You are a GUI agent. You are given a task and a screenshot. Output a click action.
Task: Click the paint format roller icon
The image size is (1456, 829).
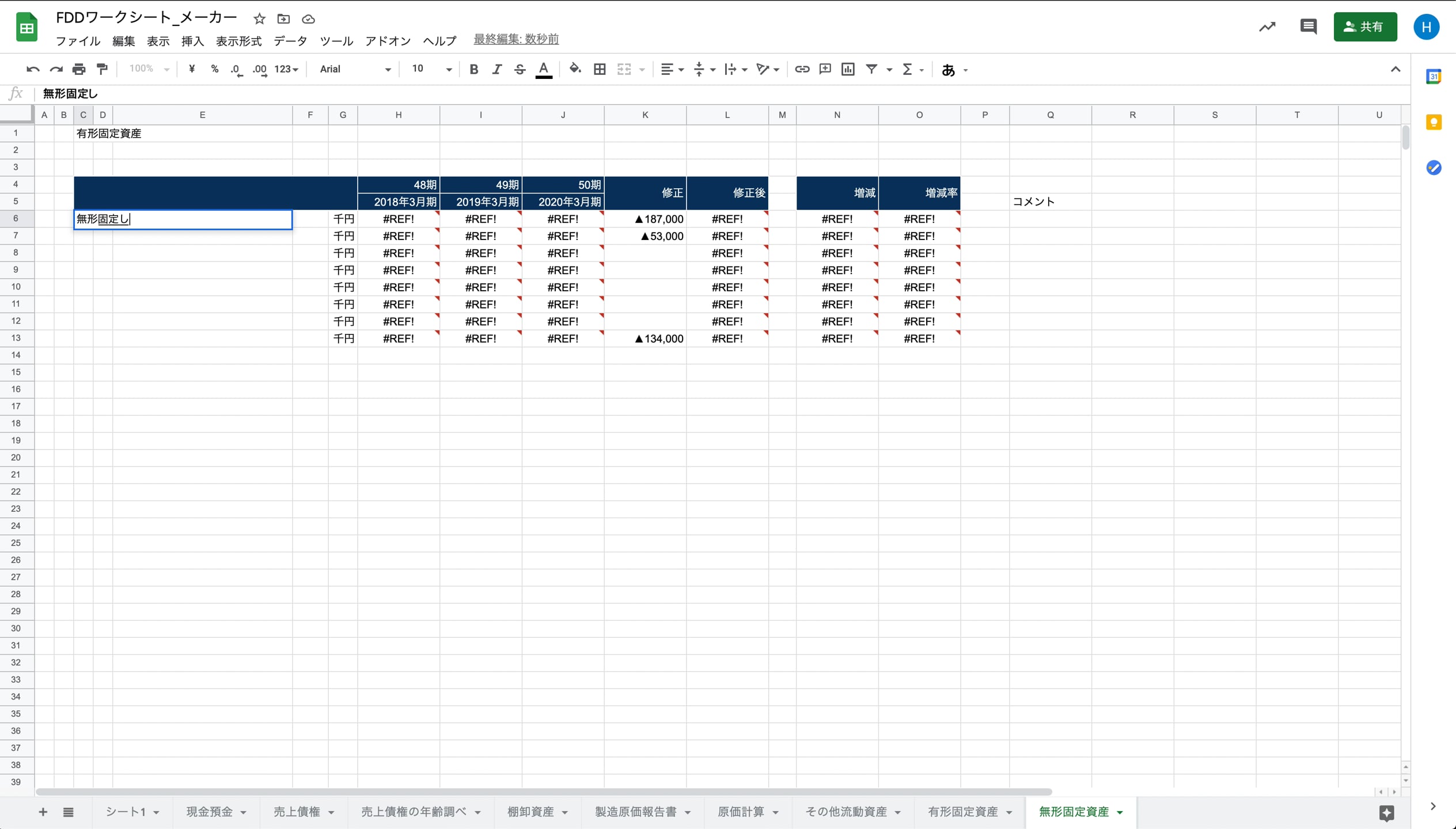[x=103, y=69]
